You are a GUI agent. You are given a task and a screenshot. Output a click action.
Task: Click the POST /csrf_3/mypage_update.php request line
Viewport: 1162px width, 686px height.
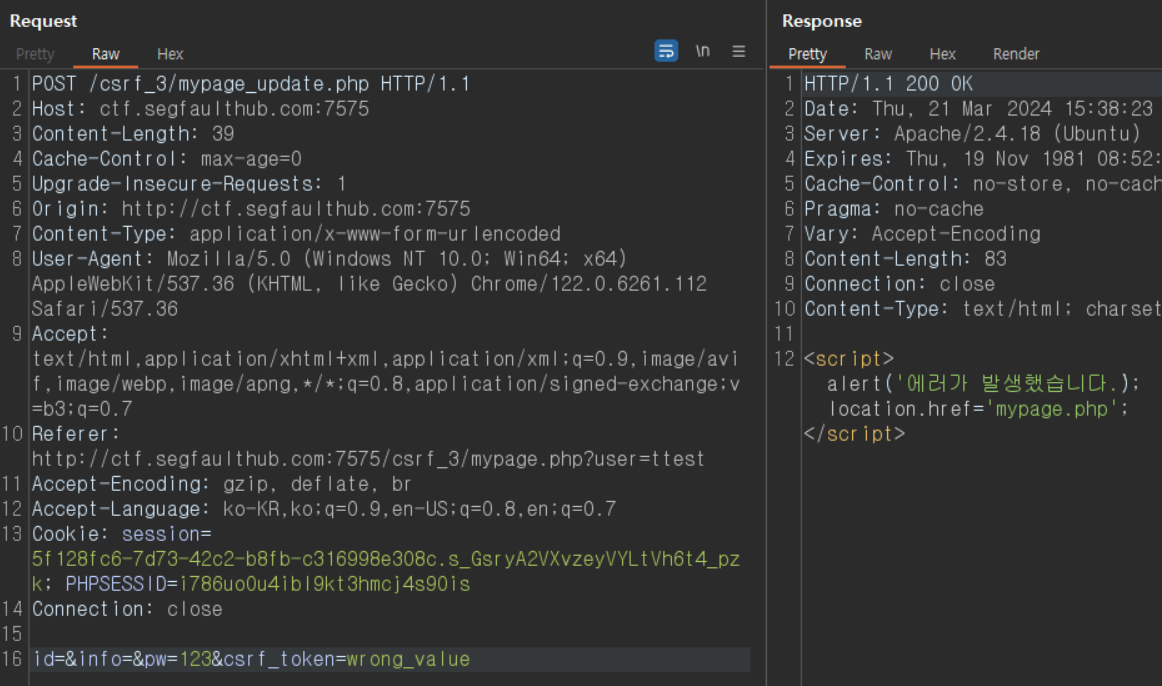pos(250,84)
